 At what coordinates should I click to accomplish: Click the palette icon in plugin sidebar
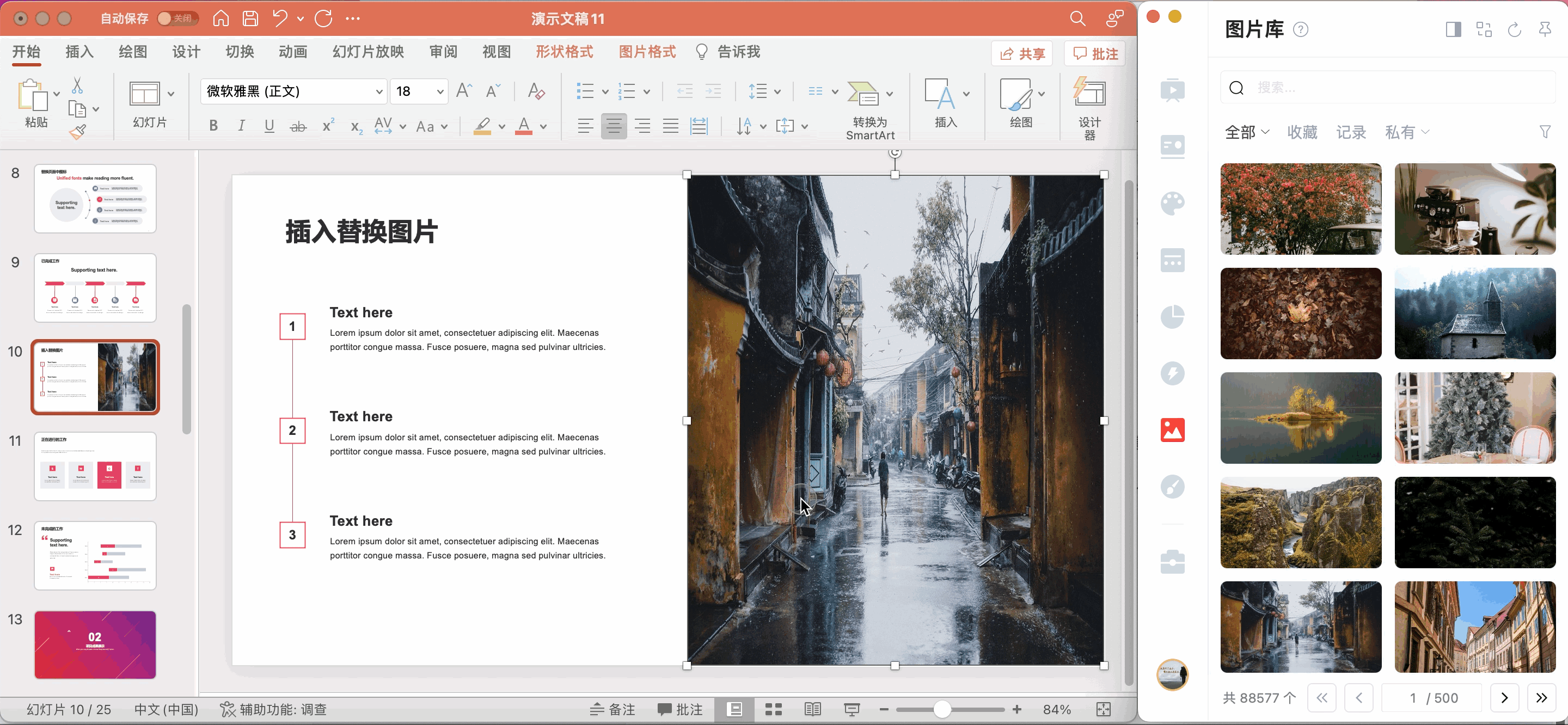click(1172, 204)
